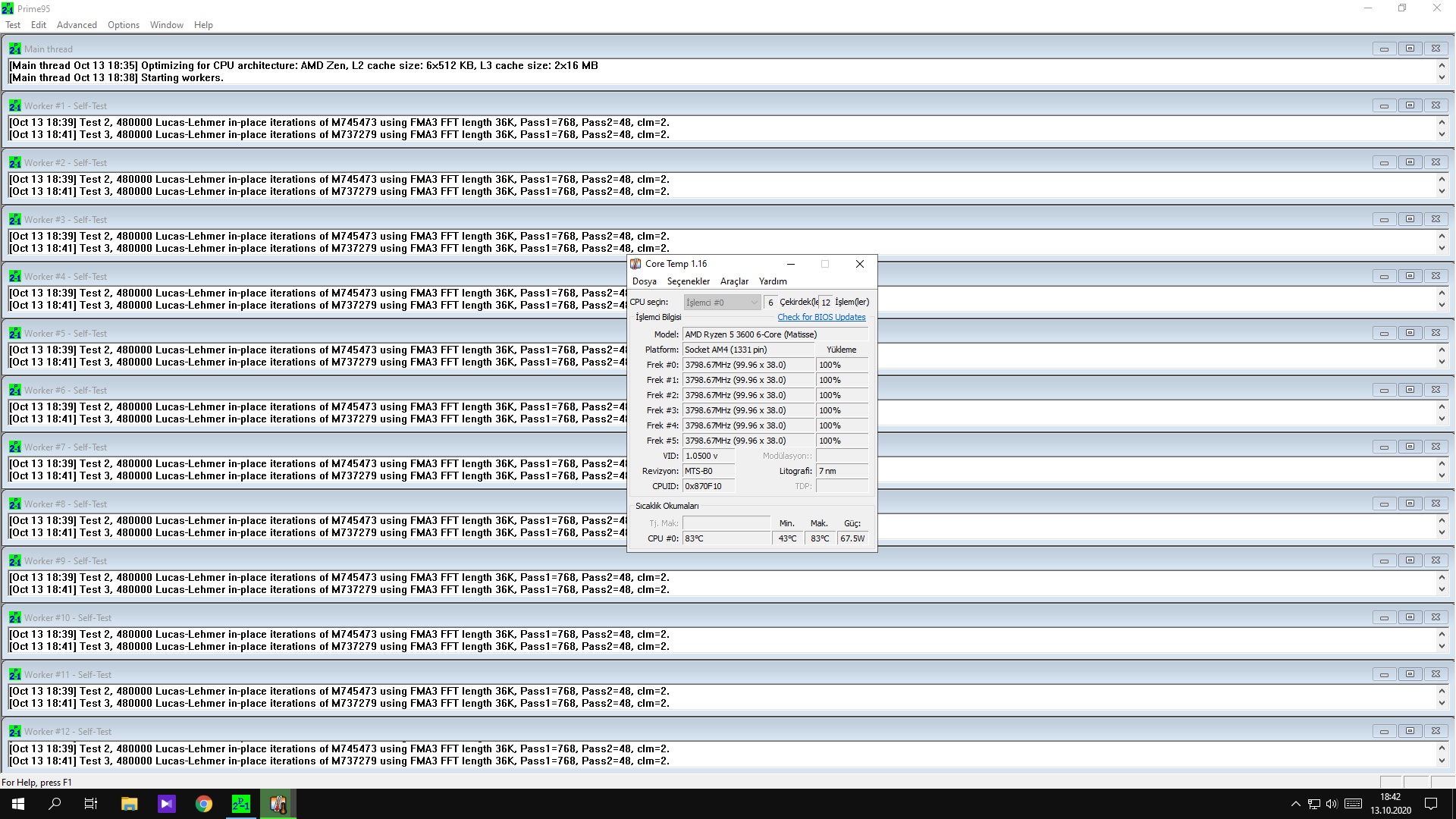Open Seçenekler menu in Core Temp

coord(688,281)
